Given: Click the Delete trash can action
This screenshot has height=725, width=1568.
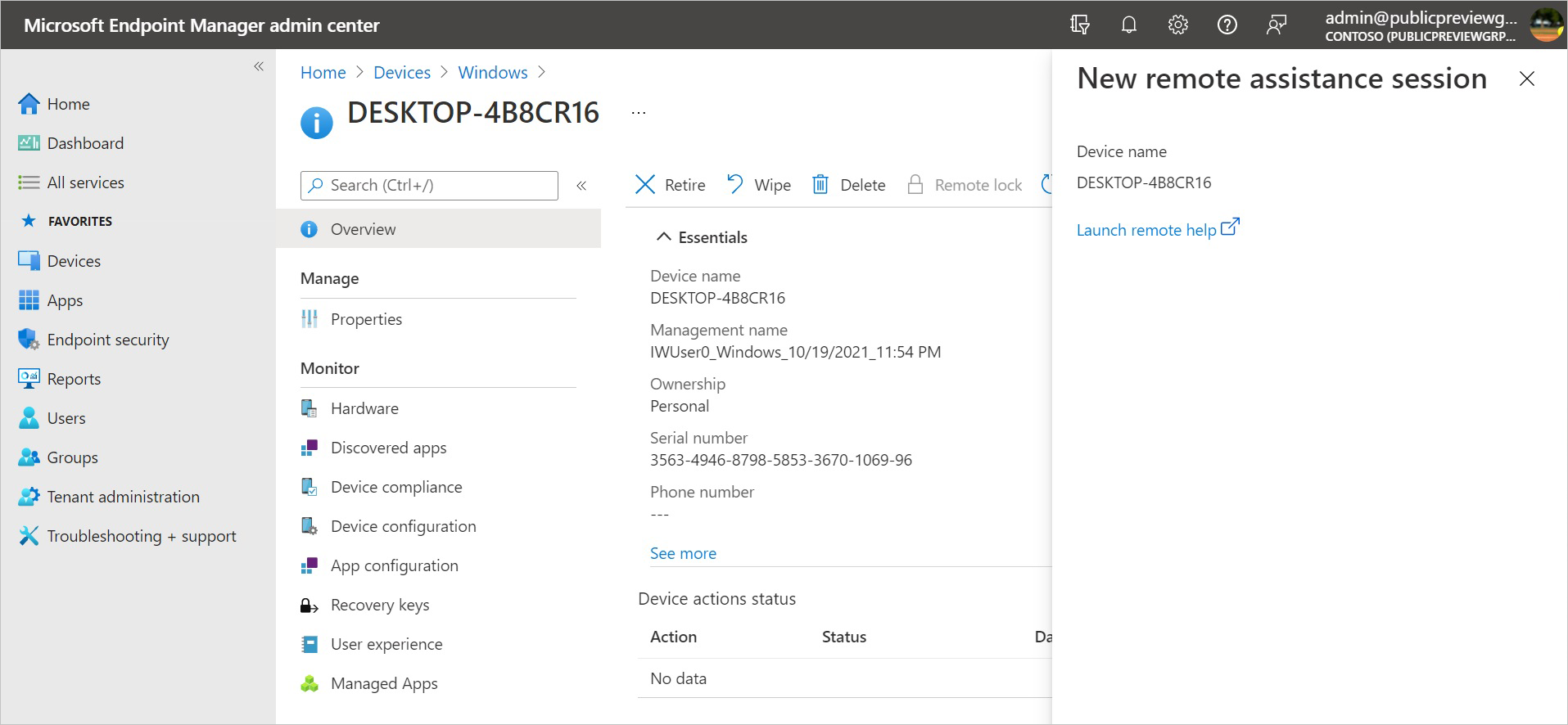Looking at the screenshot, I should click(x=848, y=185).
